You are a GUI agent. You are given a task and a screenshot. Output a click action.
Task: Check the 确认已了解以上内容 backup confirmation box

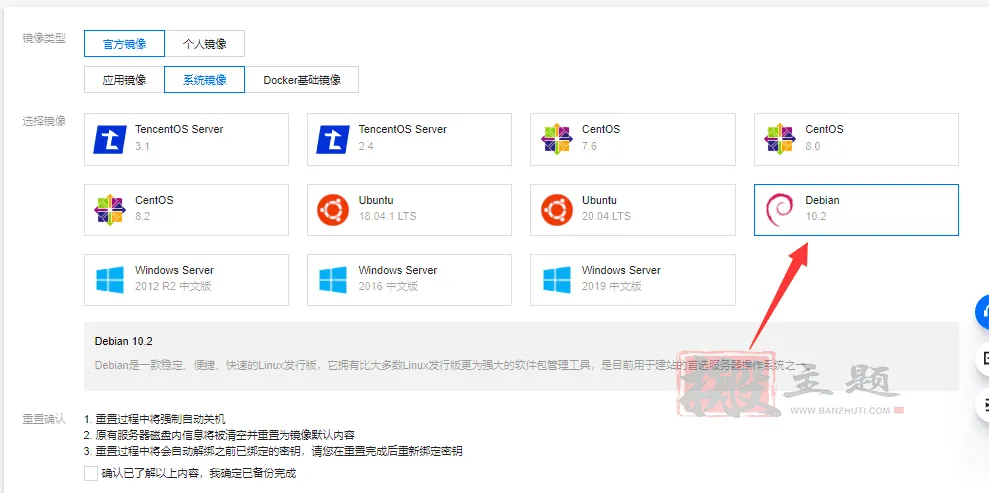(91, 473)
